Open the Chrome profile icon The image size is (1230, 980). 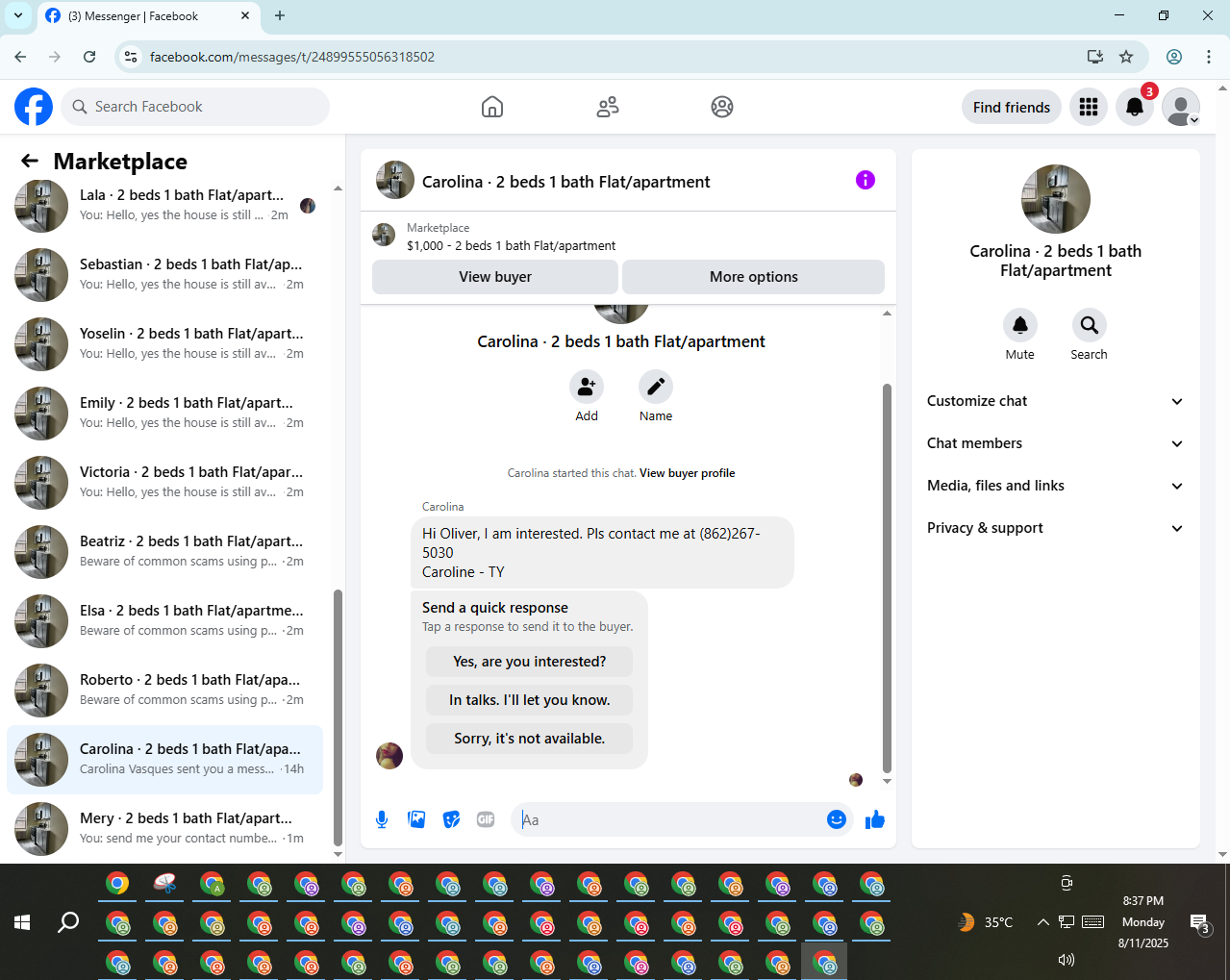click(1174, 57)
